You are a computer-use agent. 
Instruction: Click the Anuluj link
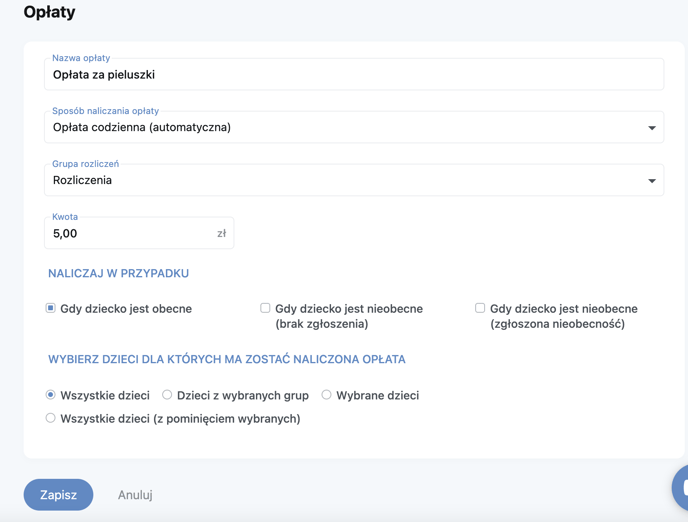point(135,495)
